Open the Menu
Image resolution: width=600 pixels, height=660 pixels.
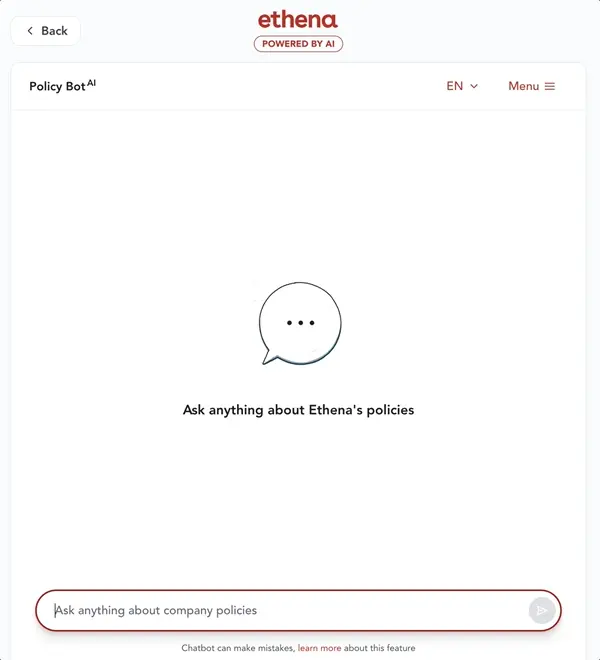531,86
